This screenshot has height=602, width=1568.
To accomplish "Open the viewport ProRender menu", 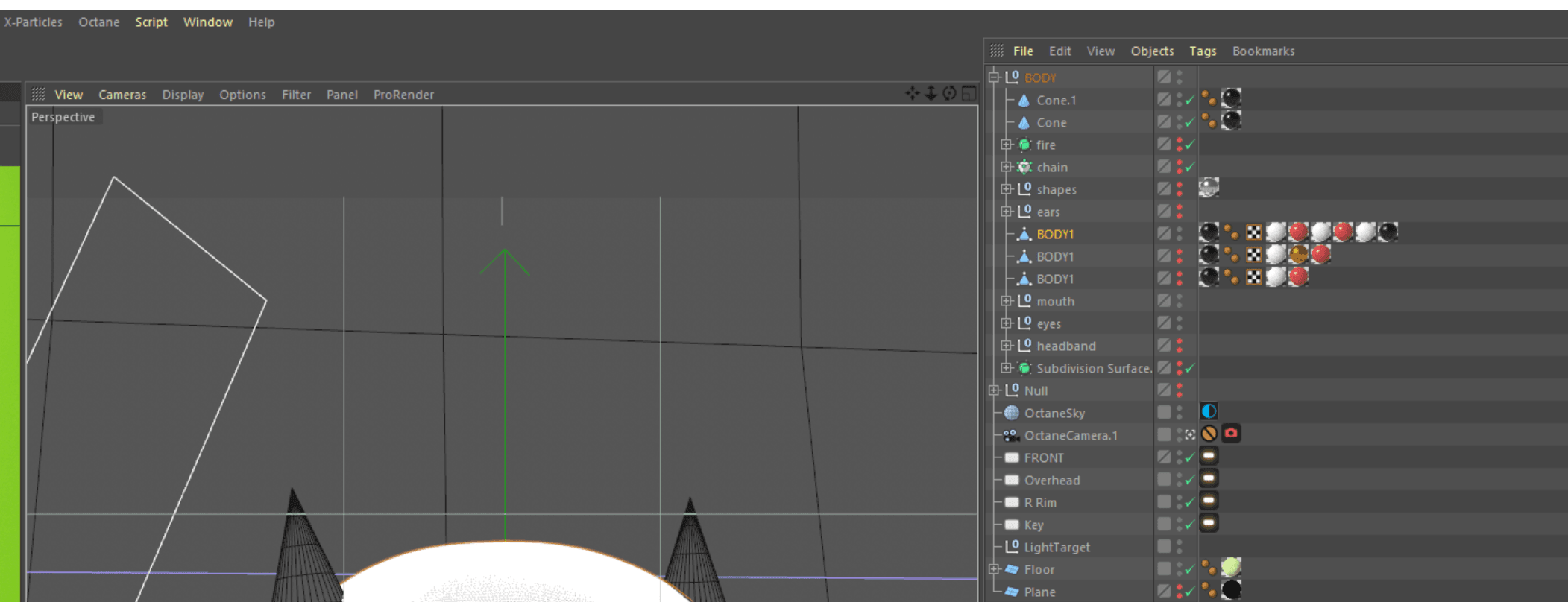I will pos(403,95).
